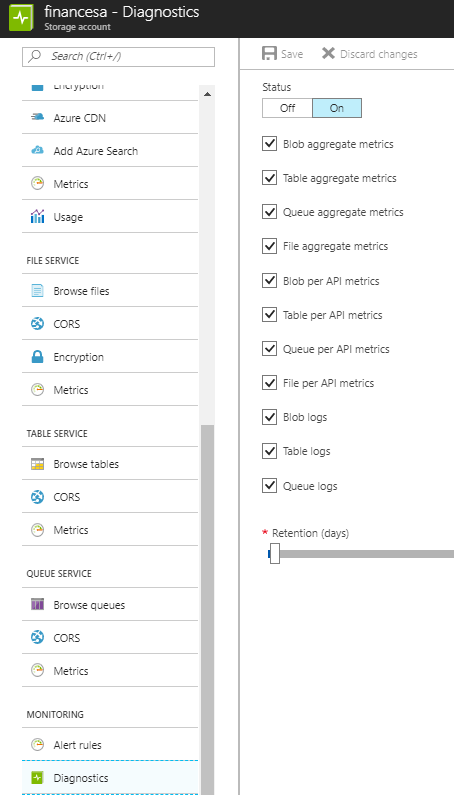Click the Alert rules gauge icon

[38, 745]
